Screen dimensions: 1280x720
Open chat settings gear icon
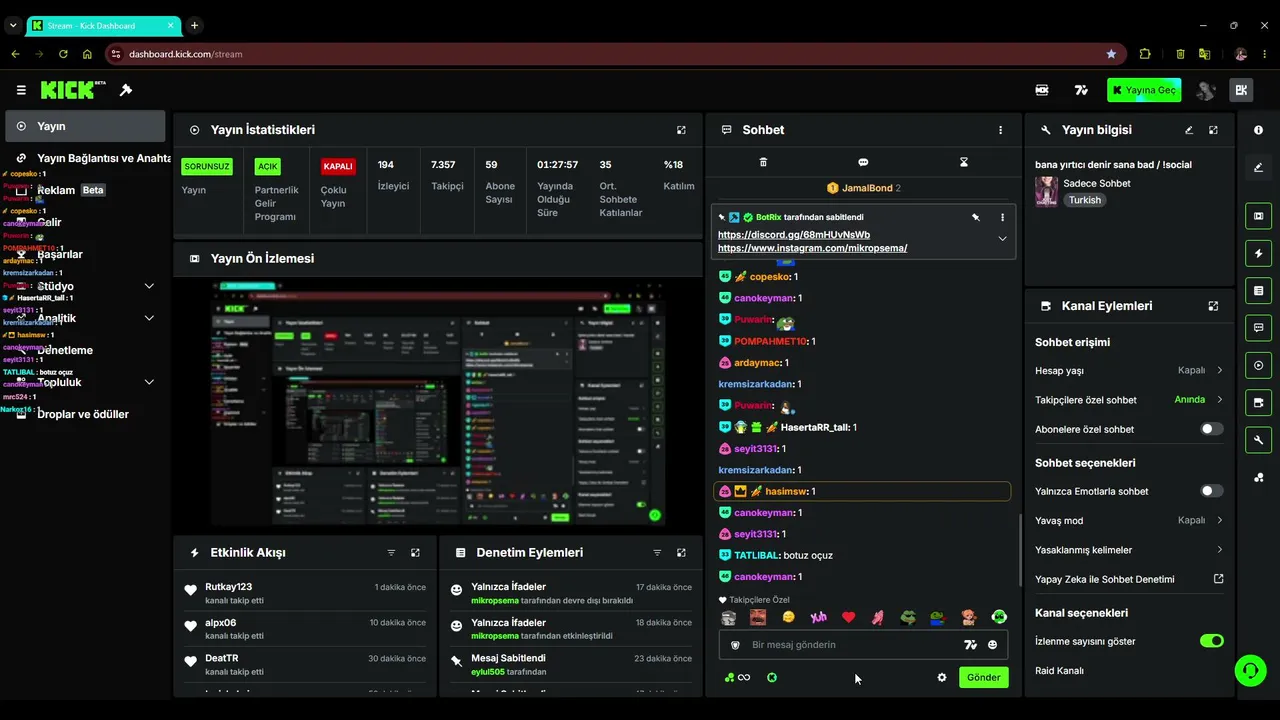pyautogui.click(x=941, y=677)
